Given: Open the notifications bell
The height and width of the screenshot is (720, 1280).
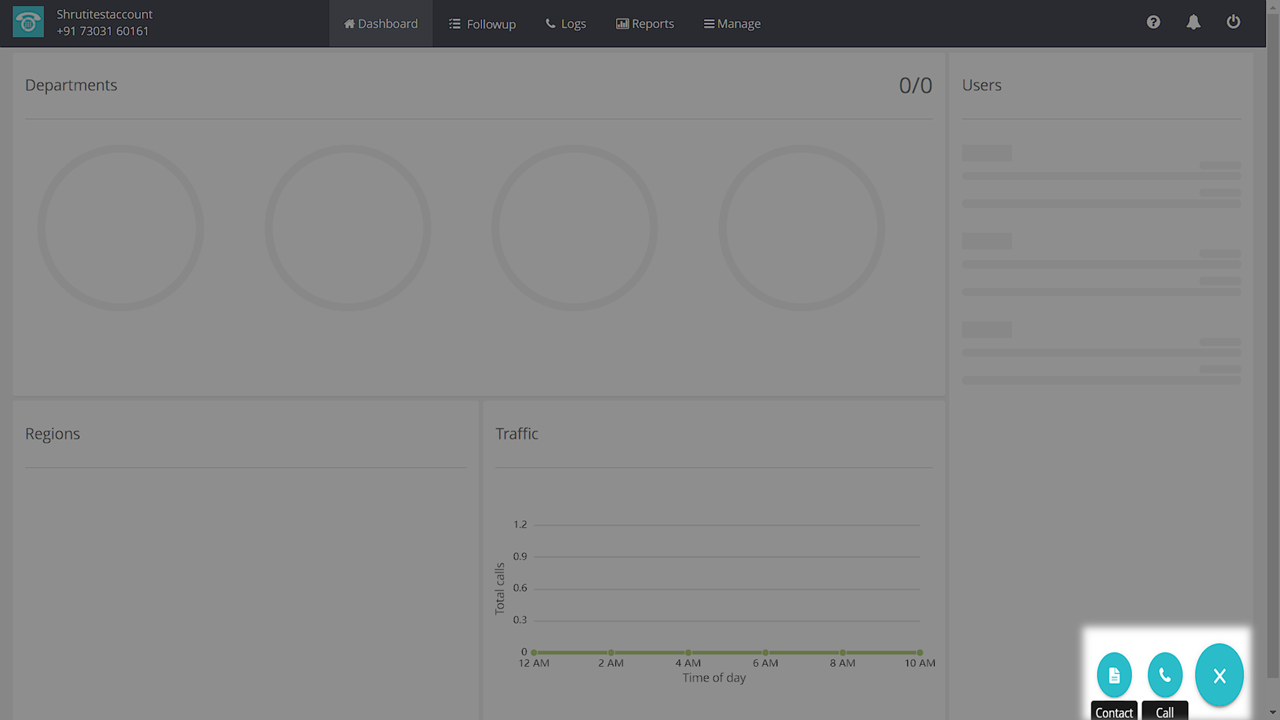Looking at the screenshot, I should tap(1193, 22).
